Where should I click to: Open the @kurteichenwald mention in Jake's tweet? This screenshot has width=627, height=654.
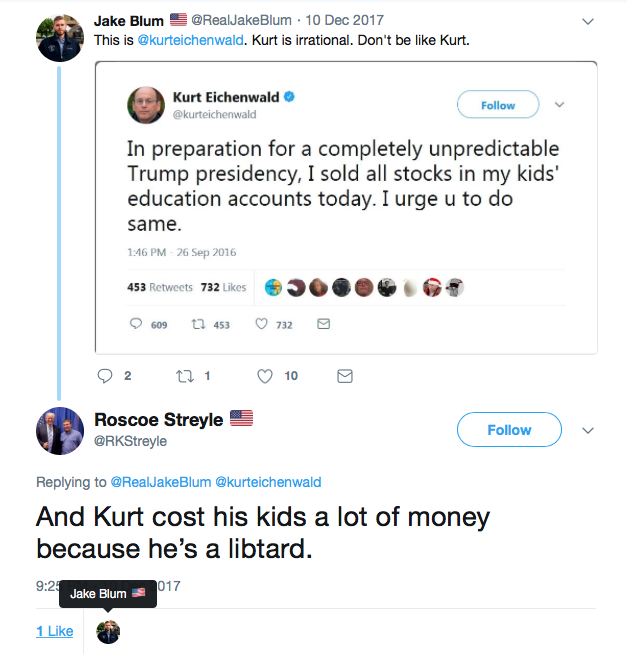point(190,40)
